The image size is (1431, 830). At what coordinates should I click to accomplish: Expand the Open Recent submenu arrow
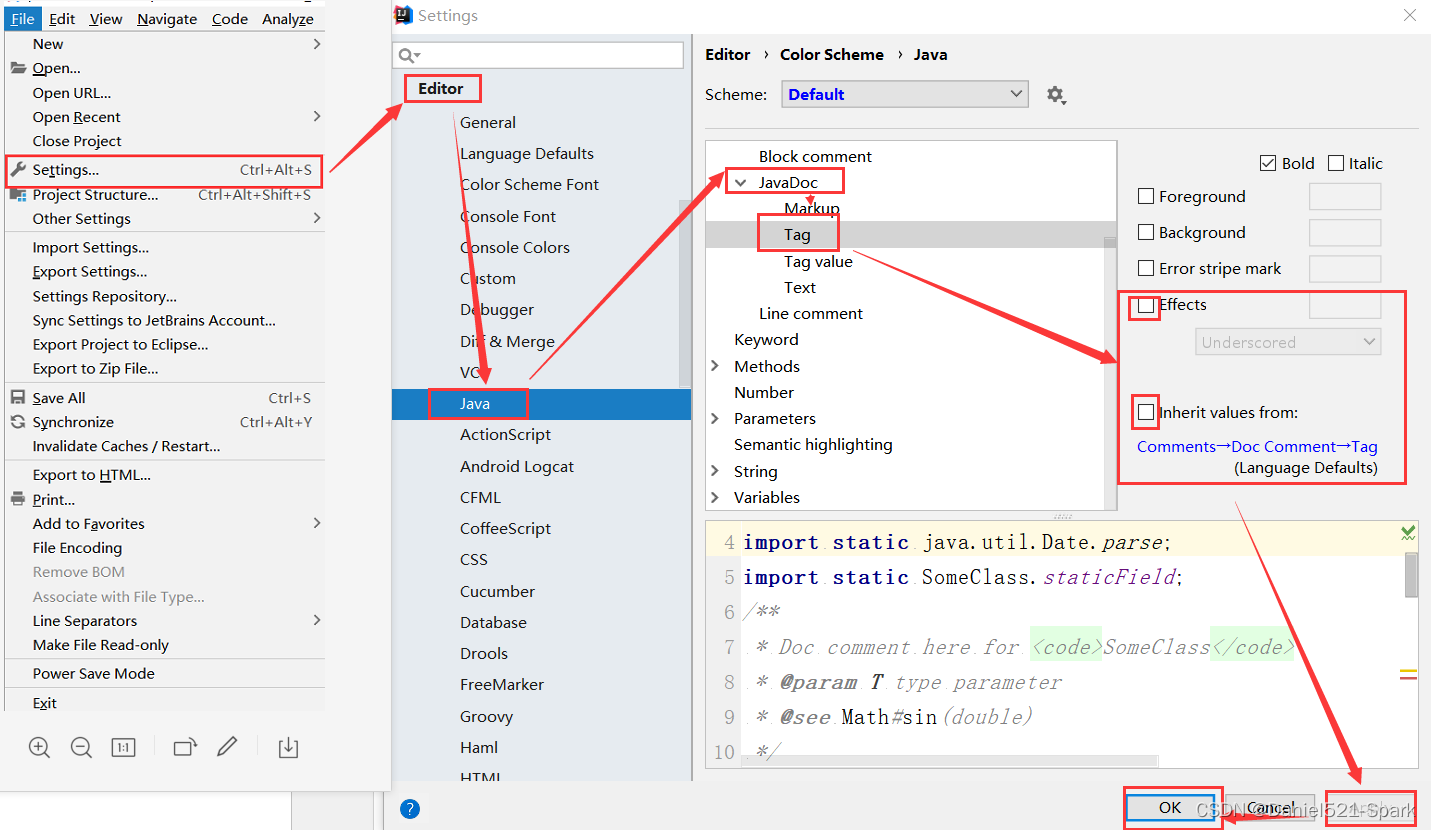[317, 117]
